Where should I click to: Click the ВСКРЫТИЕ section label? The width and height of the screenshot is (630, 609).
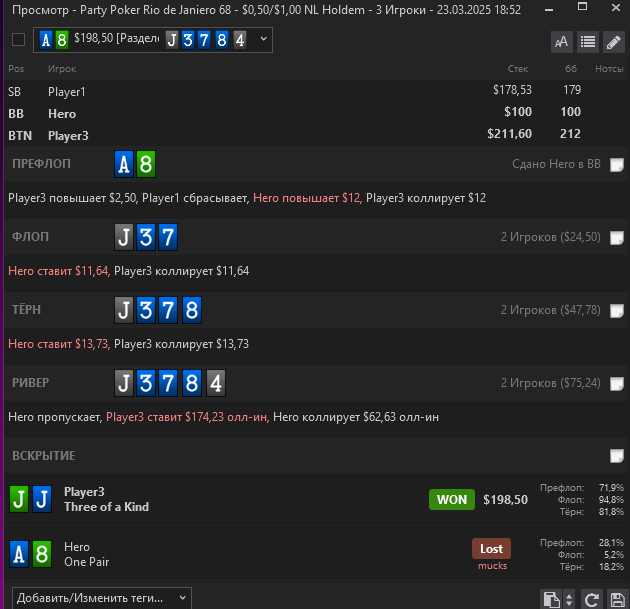pyautogui.click(x=43, y=456)
